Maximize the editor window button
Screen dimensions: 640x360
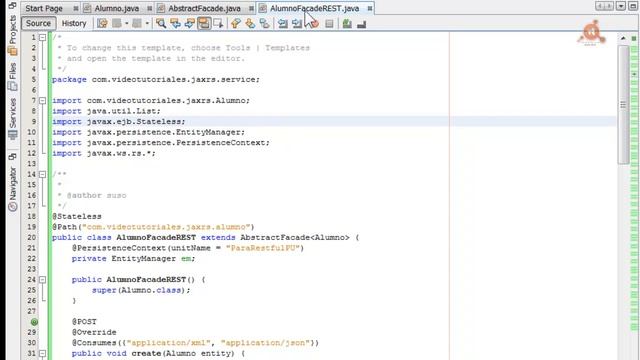click(633, 6)
